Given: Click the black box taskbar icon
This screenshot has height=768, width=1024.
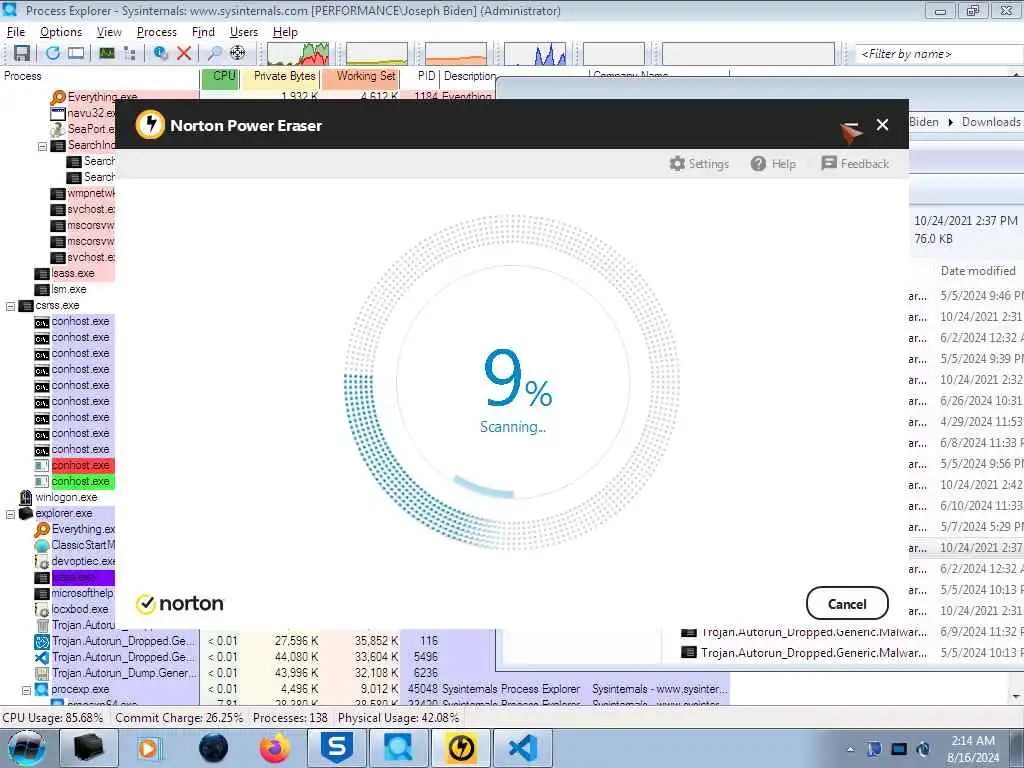Looking at the screenshot, I should point(89,748).
